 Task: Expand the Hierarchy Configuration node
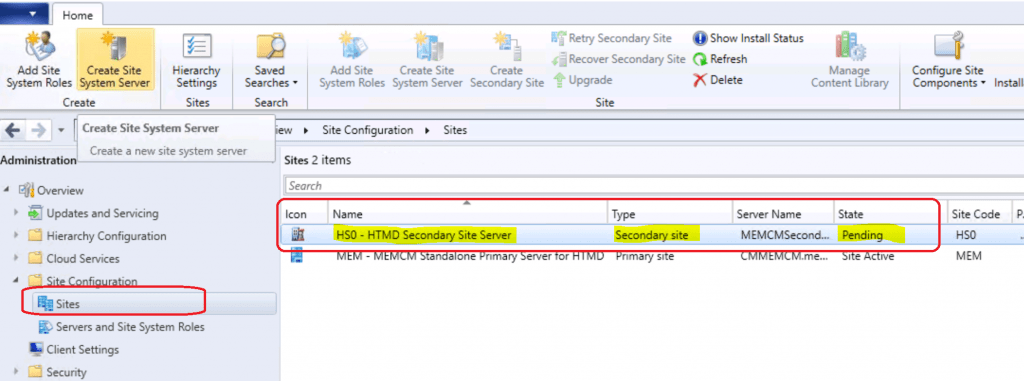point(16,236)
